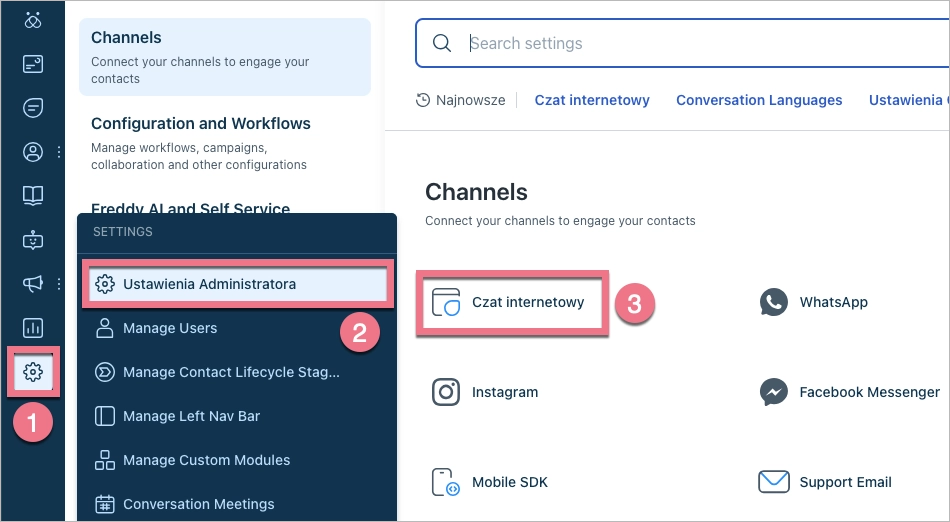Image resolution: width=950 pixels, height=522 pixels.
Task: Click the settings gear icon in sidebar
Action: point(33,371)
